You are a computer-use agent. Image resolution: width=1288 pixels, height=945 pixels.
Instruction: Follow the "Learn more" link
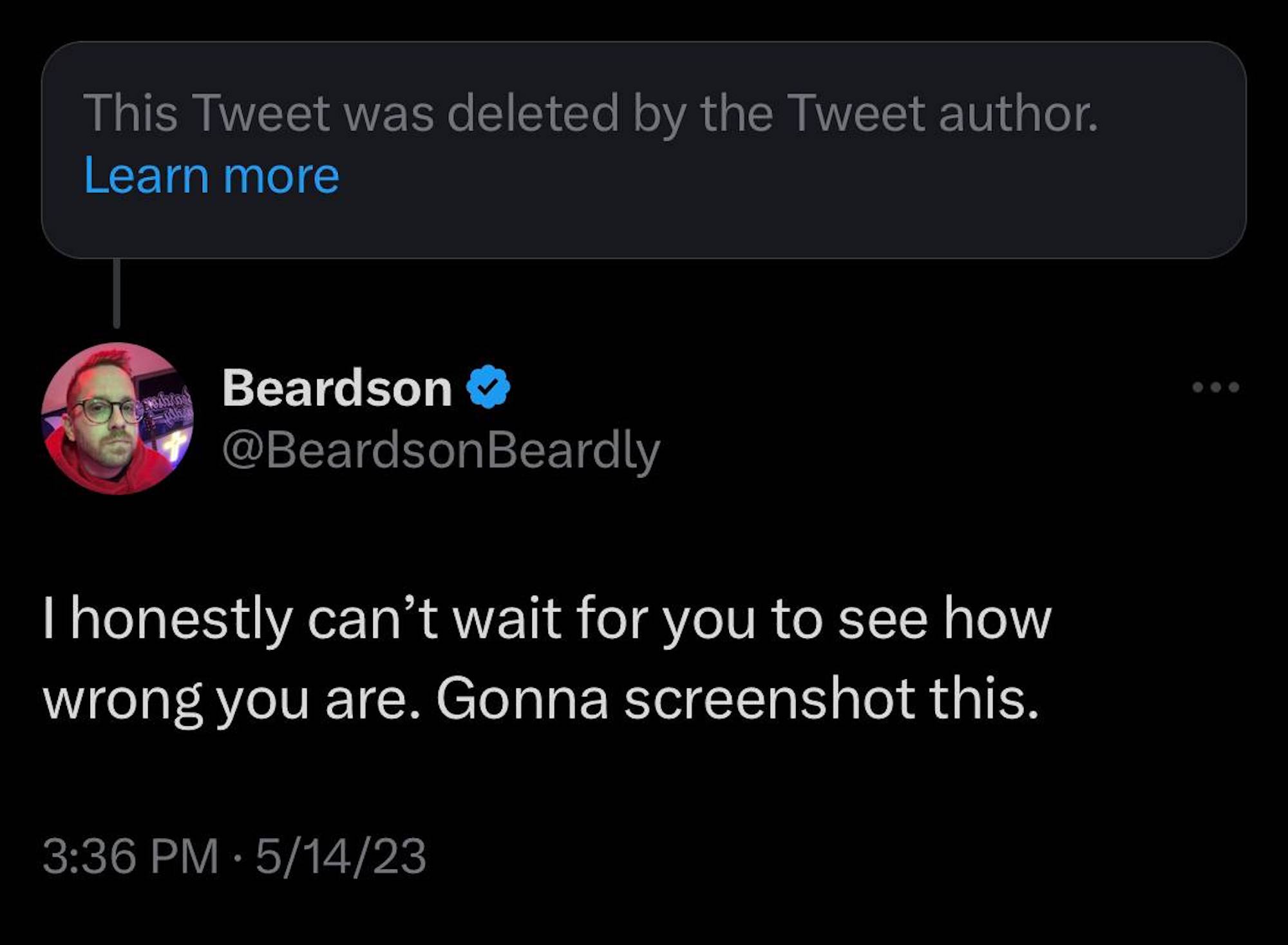[211, 175]
